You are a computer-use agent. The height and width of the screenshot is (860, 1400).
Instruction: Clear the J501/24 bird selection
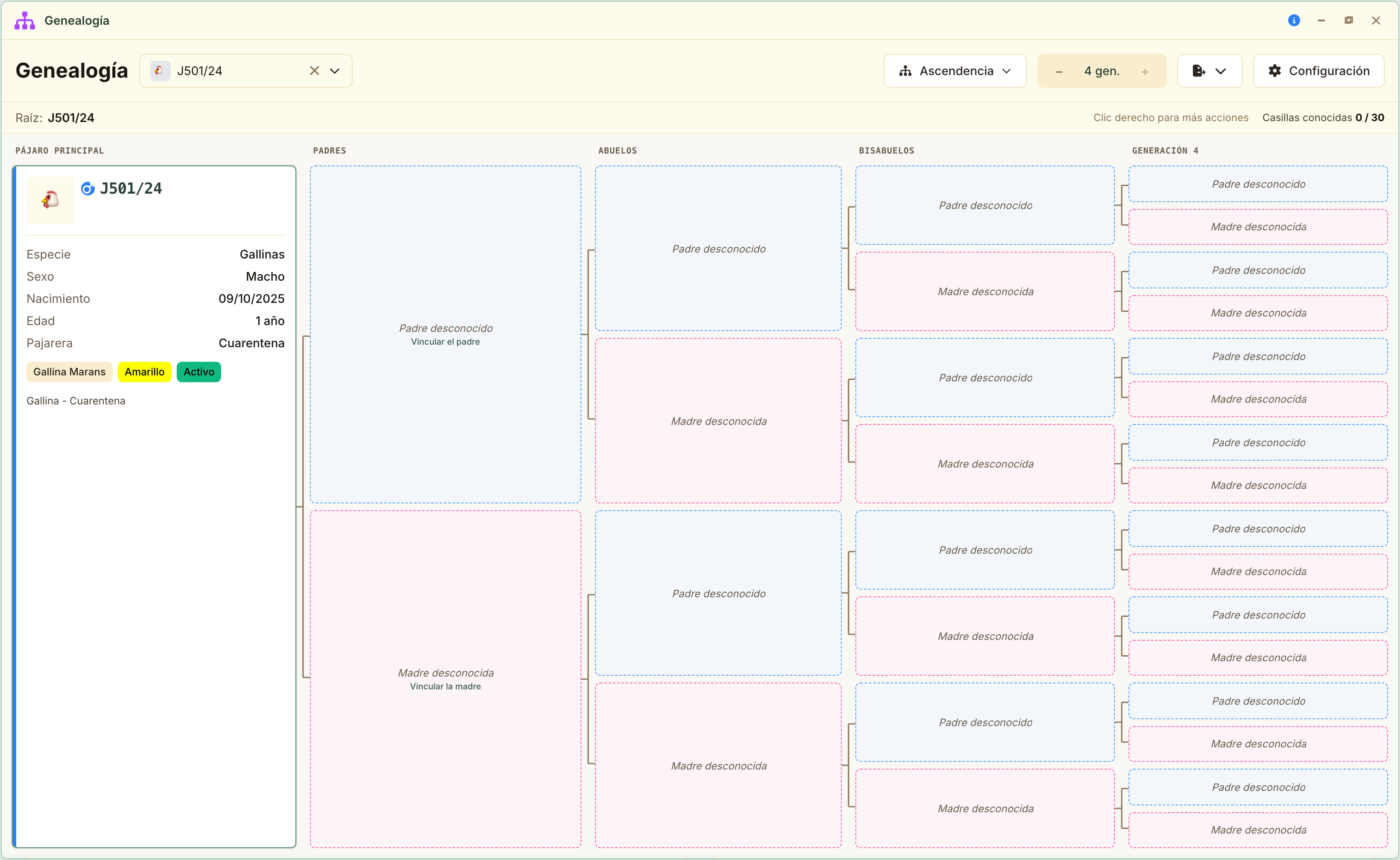314,70
